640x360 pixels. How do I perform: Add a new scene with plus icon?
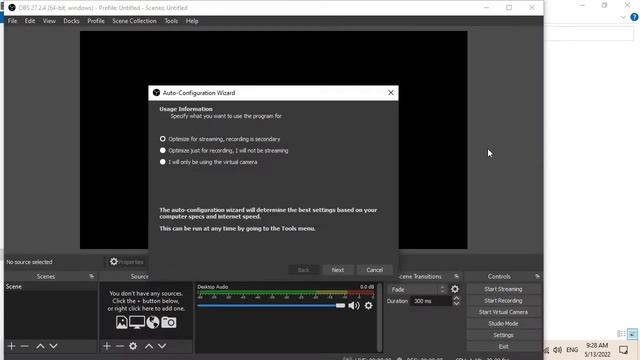point(11,346)
